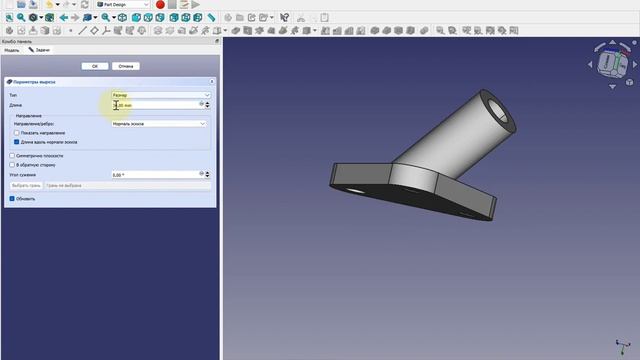The image size is (640, 360).
Task: Float the Комбо панель via its undock icon
Action: click(x=217, y=41)
